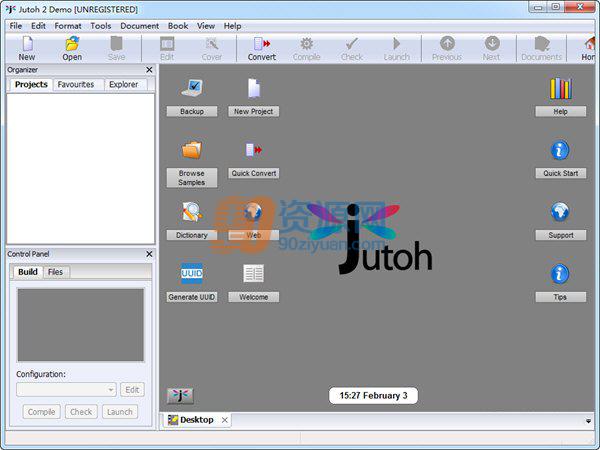
Task: Click the New Project button label
Action: tap(253, 111)
